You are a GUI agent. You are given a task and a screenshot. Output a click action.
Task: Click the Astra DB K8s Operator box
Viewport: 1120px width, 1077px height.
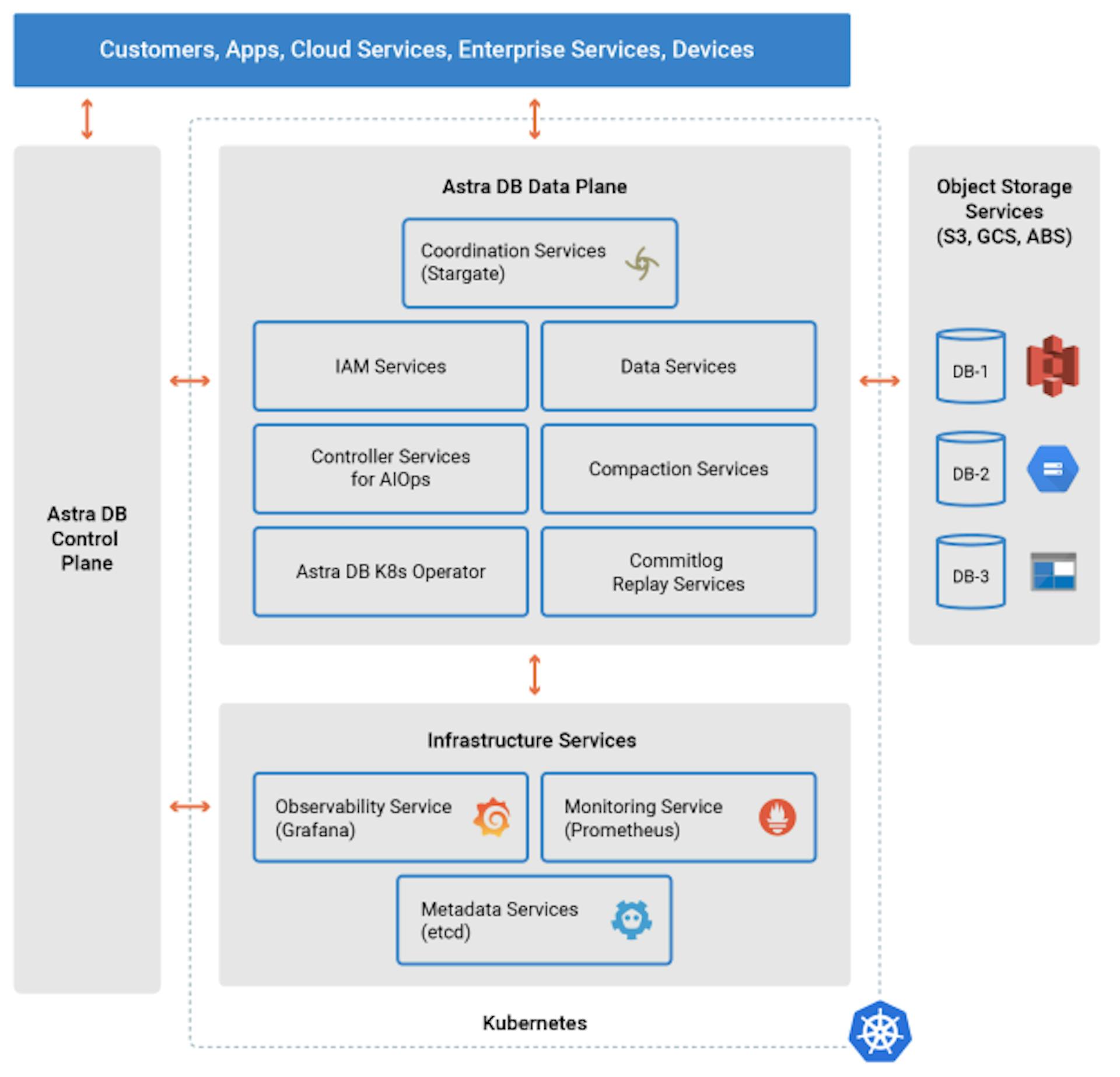click(390, 572)
